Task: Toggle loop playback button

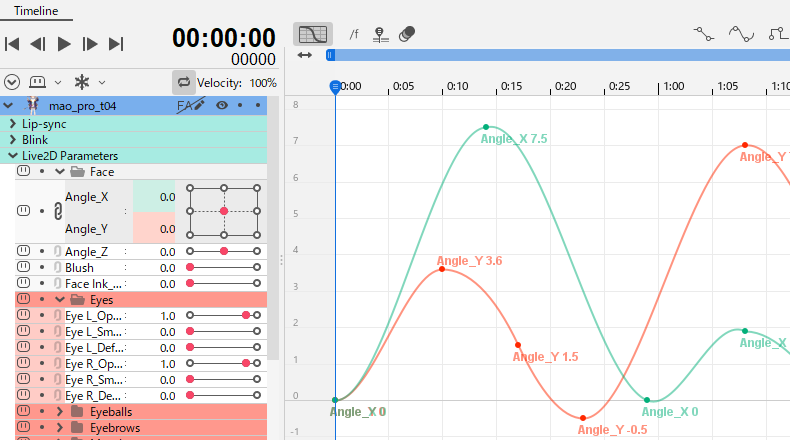Action: click(184, 82)
